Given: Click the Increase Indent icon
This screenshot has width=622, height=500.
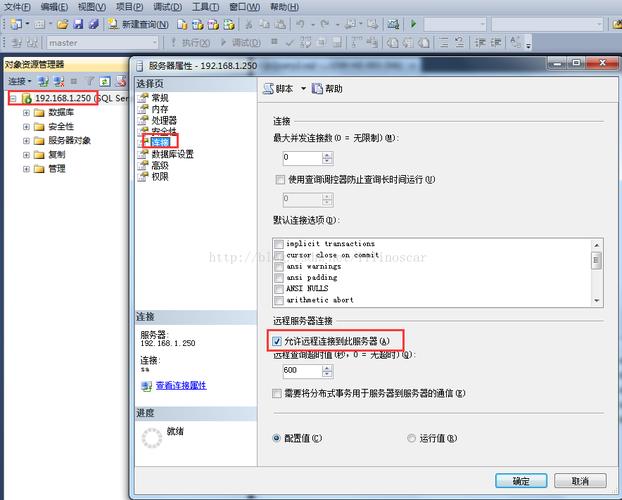Looking at the screenshot, I should (x=495, y=42).
